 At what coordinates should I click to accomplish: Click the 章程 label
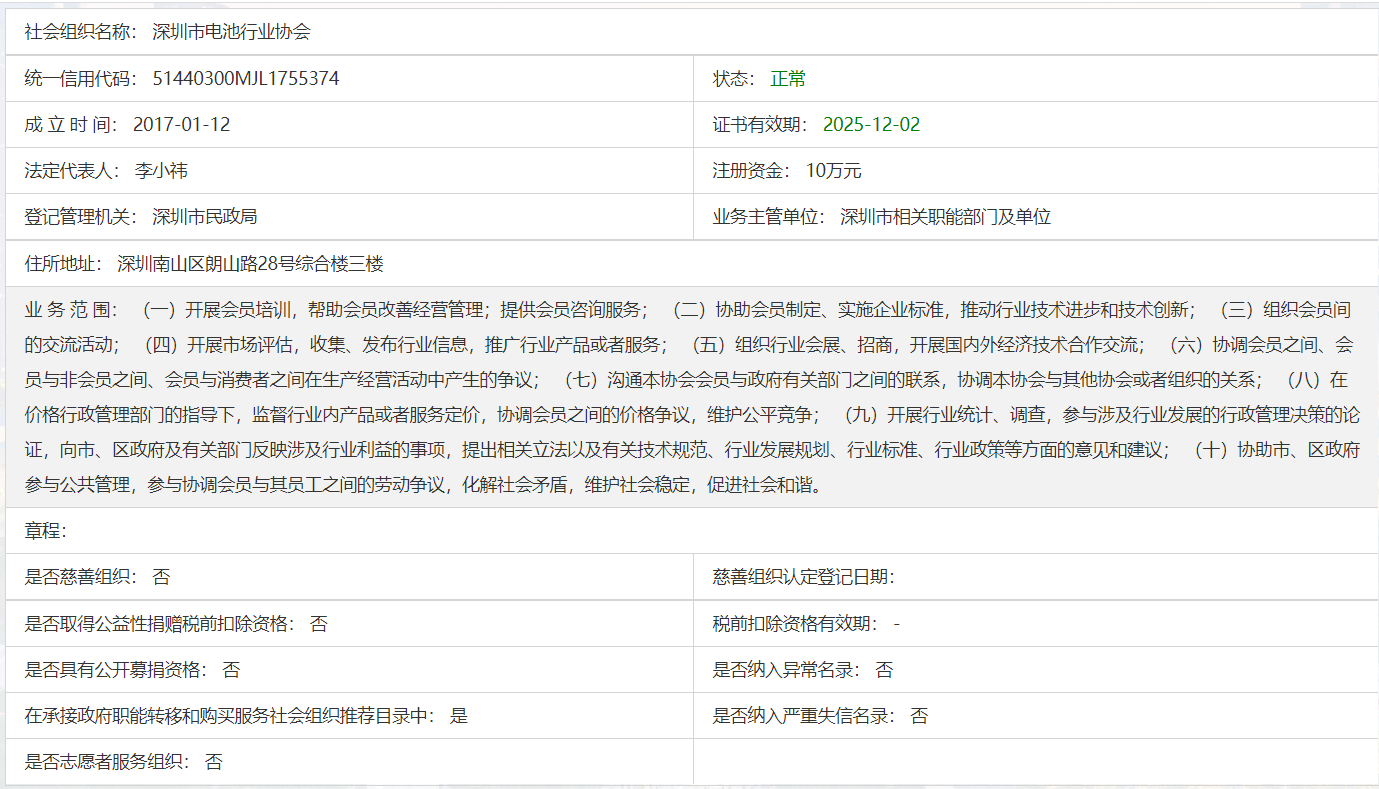[x=45, y=530]
